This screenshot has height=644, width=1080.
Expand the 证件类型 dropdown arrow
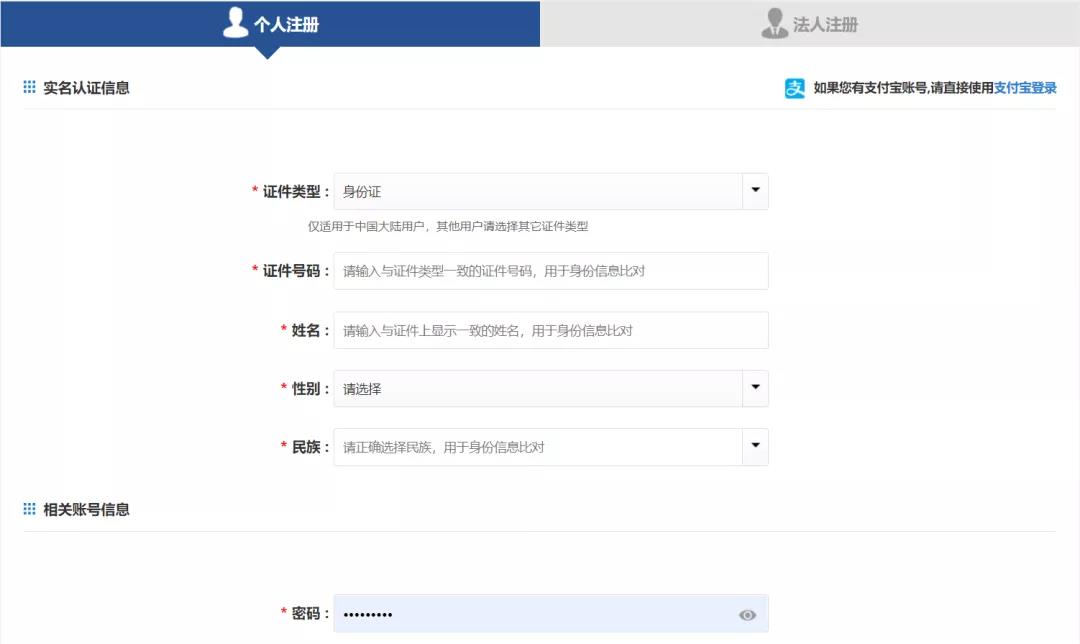(755, 191)
